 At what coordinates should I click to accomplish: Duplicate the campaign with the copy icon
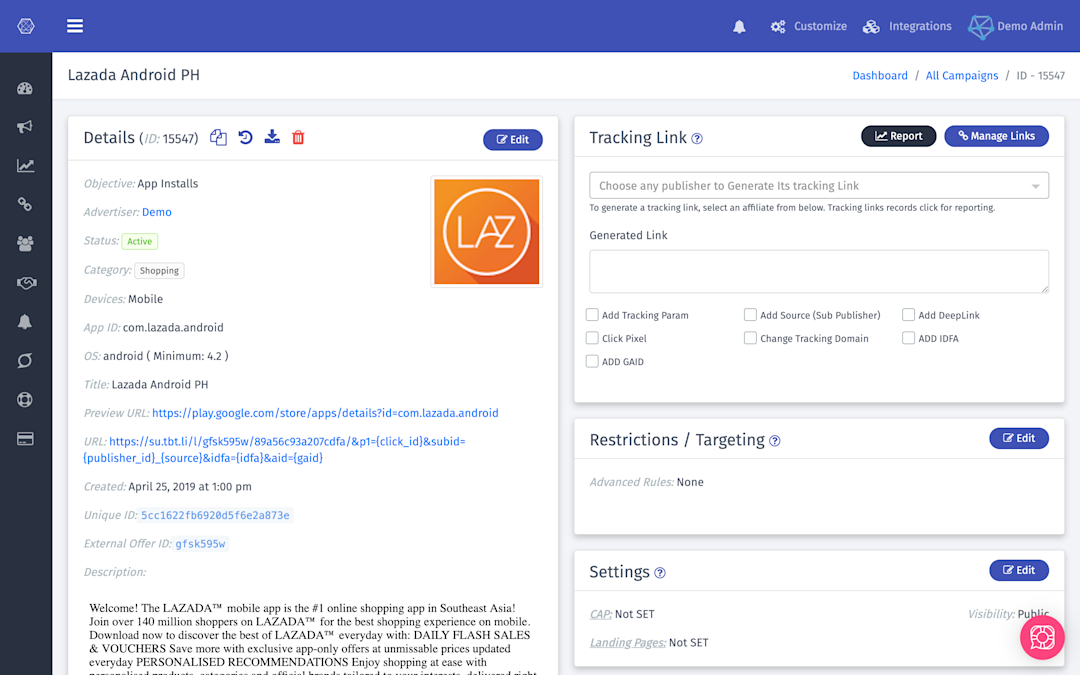click(x=218, y=138)
